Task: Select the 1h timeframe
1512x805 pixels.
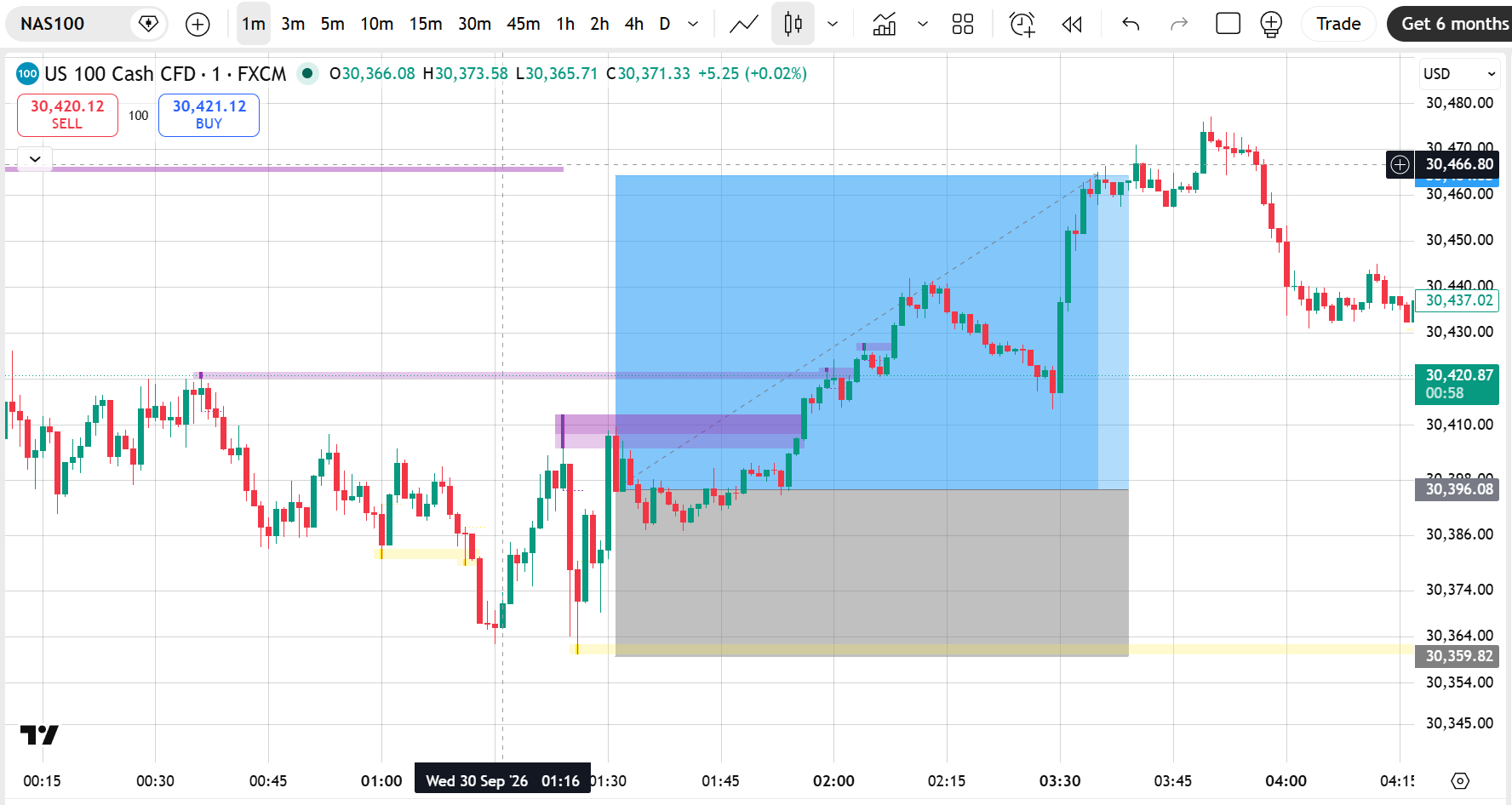Action: 565,24
